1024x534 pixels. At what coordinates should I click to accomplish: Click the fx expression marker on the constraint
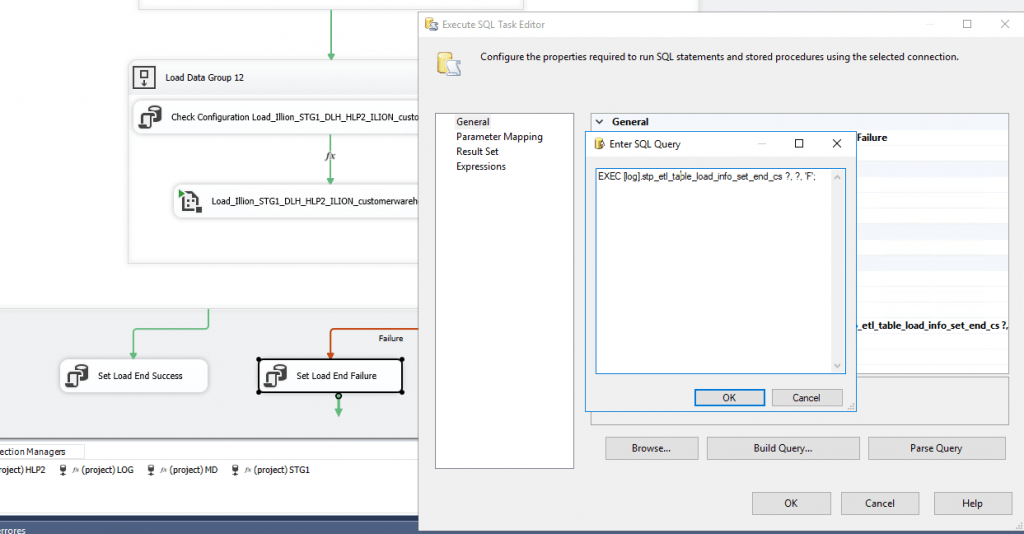coord(330,157)
